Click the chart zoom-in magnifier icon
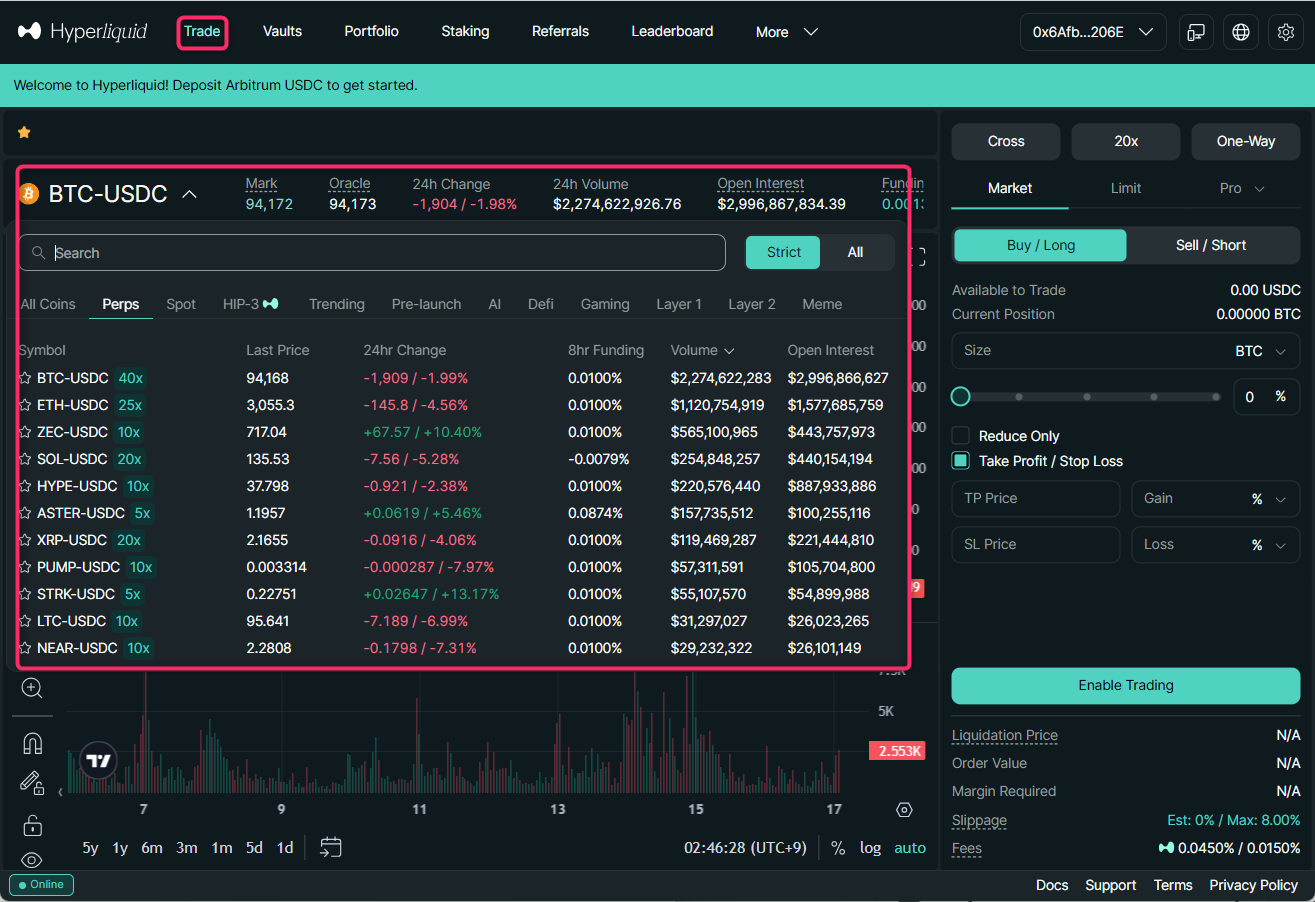 tap(32, 688)
